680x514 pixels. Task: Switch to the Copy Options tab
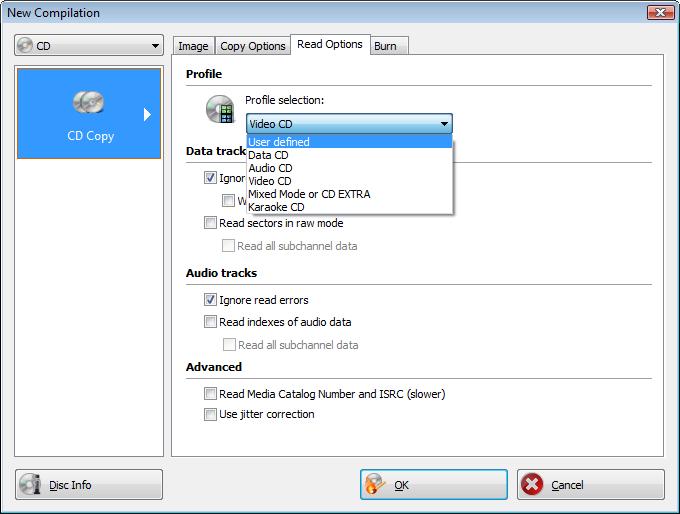coord(253,46)
